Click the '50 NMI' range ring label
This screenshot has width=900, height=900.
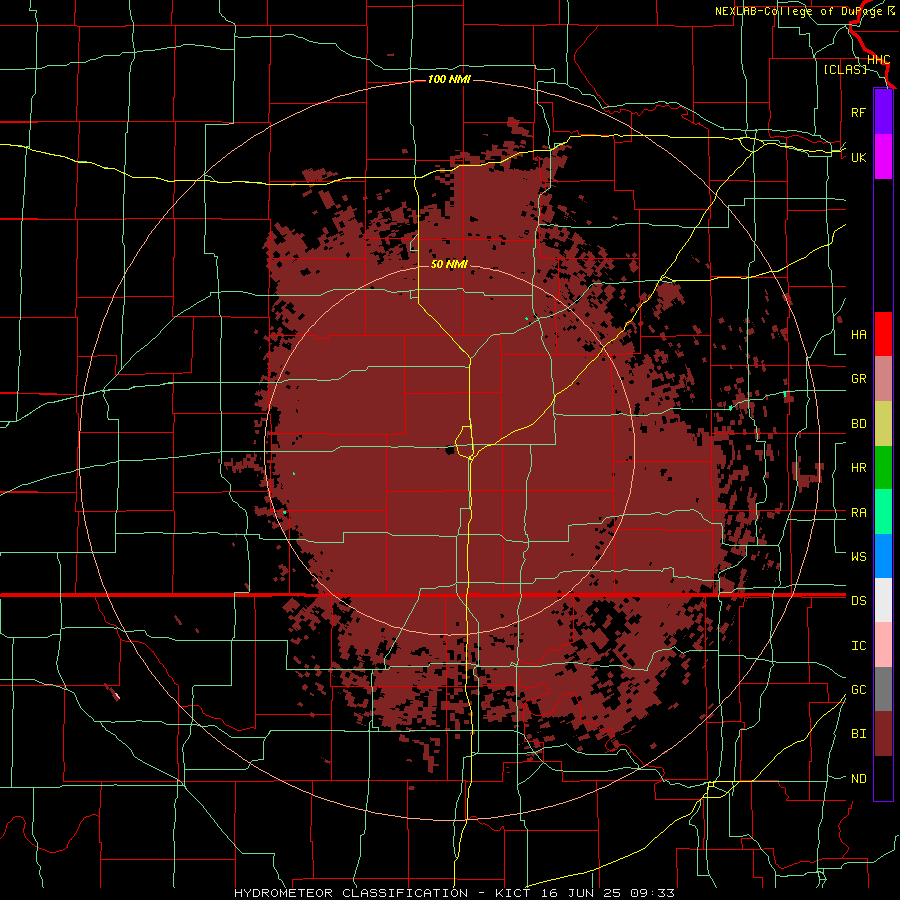(x=449, y=264)
